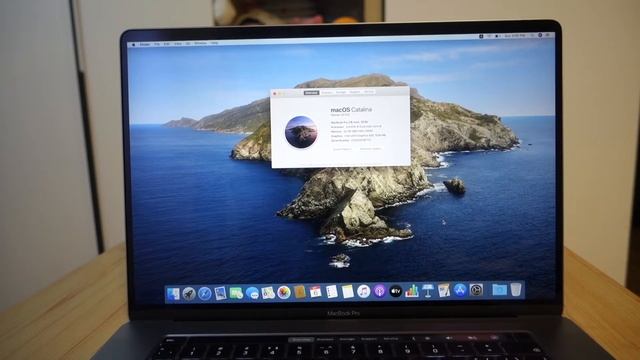
Task: Click the macOS Catalina round logo
Action: point(301,132)
